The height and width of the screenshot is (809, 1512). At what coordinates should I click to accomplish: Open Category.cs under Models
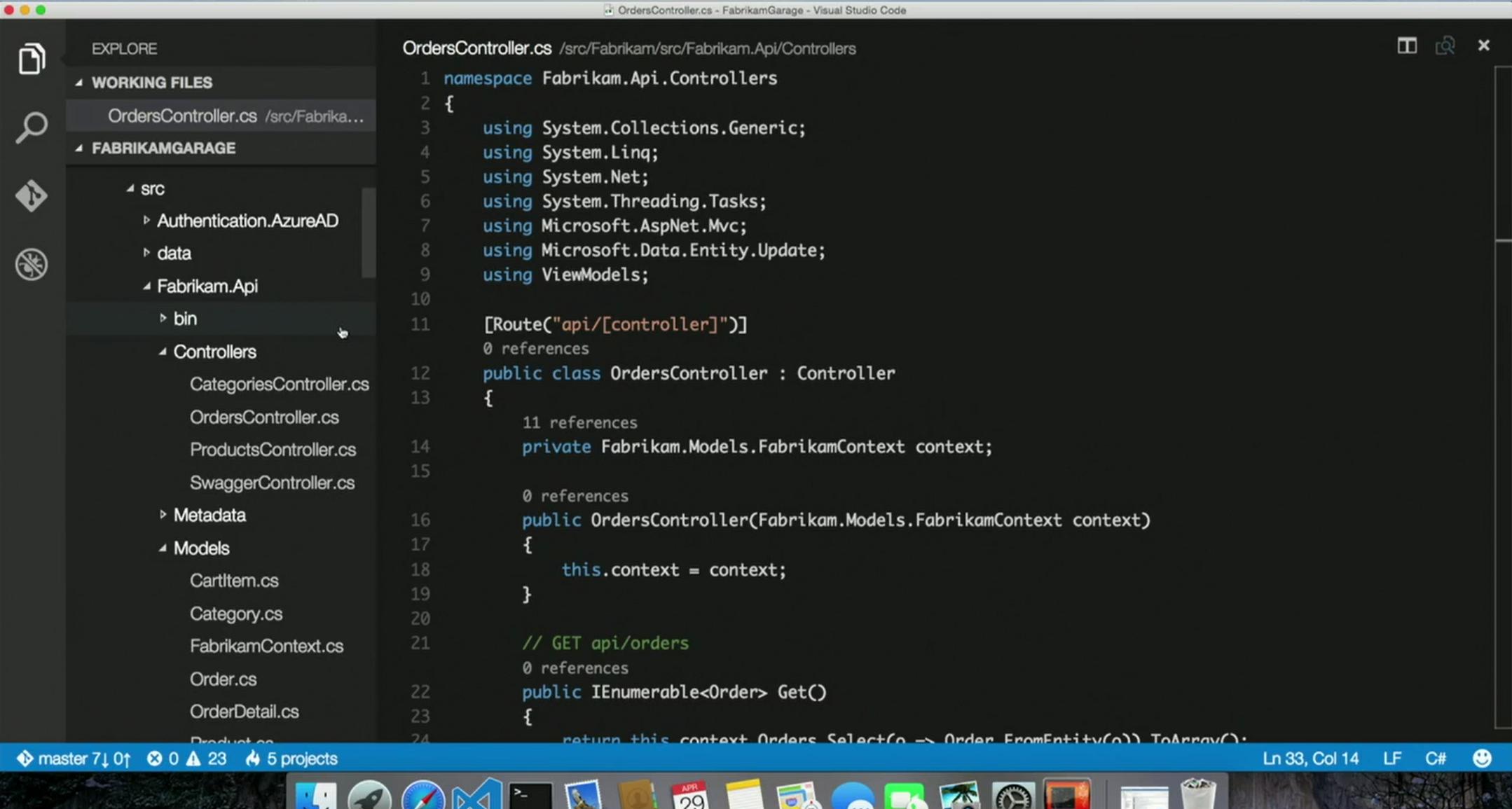(235, 614)
